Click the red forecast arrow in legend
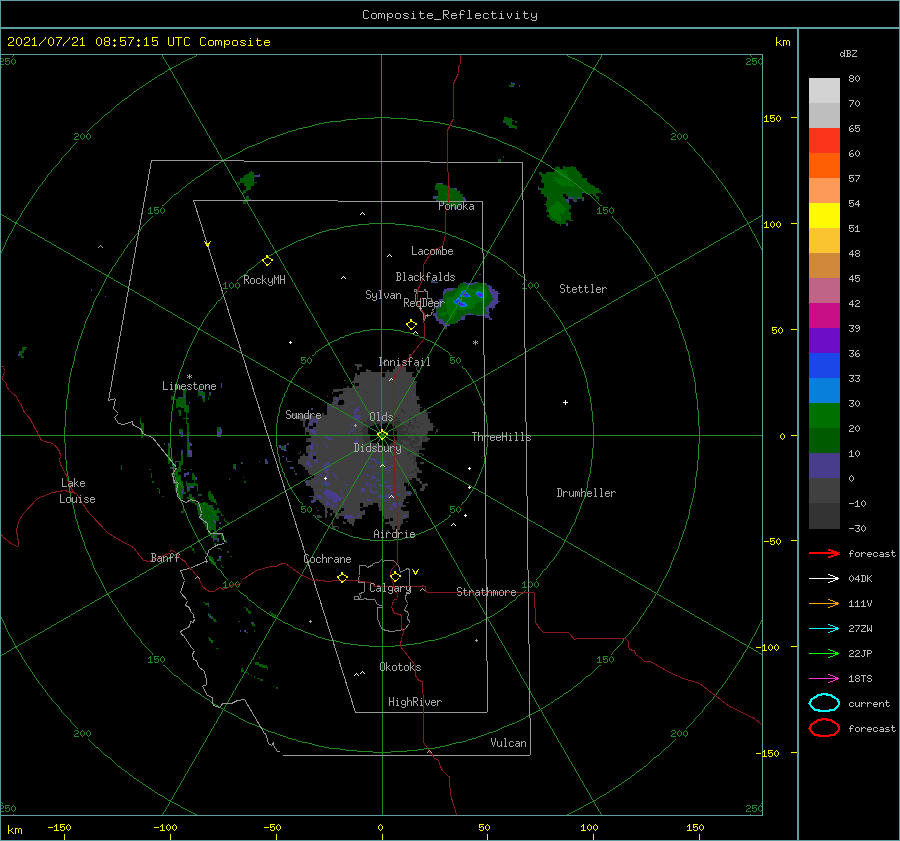 point(824,553)
